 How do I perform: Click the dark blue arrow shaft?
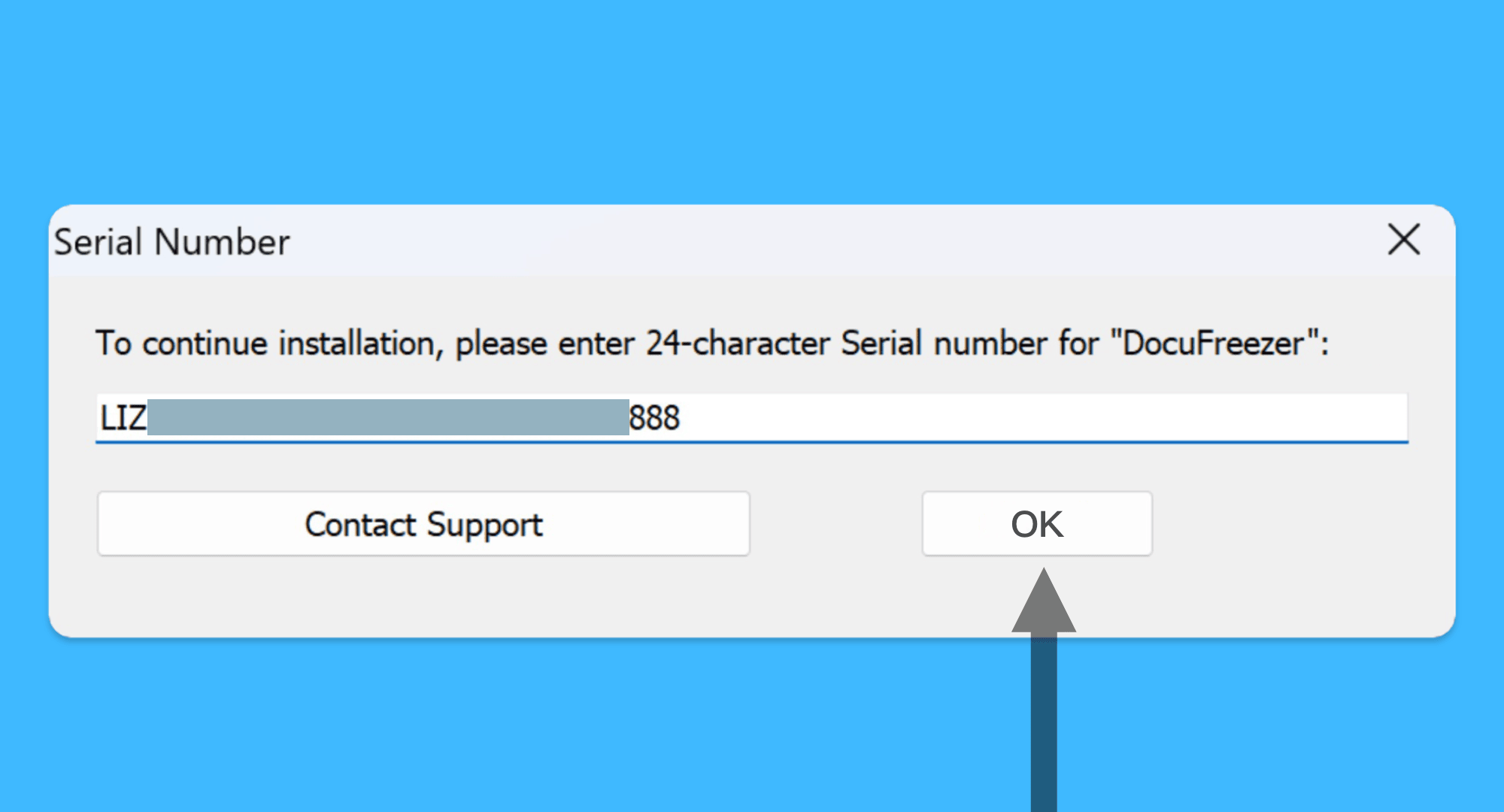pyautogui.click(x=1044, y=722)
